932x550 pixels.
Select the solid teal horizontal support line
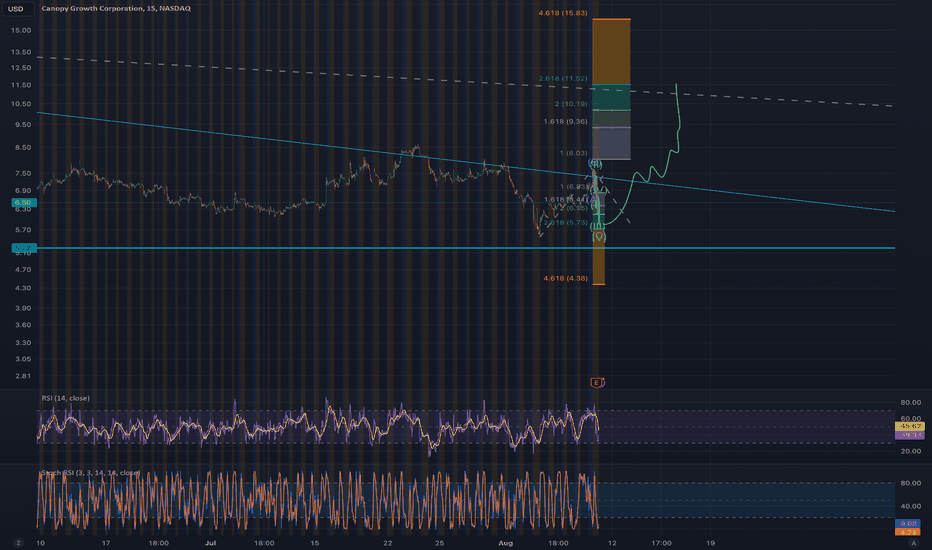(464, 248)
